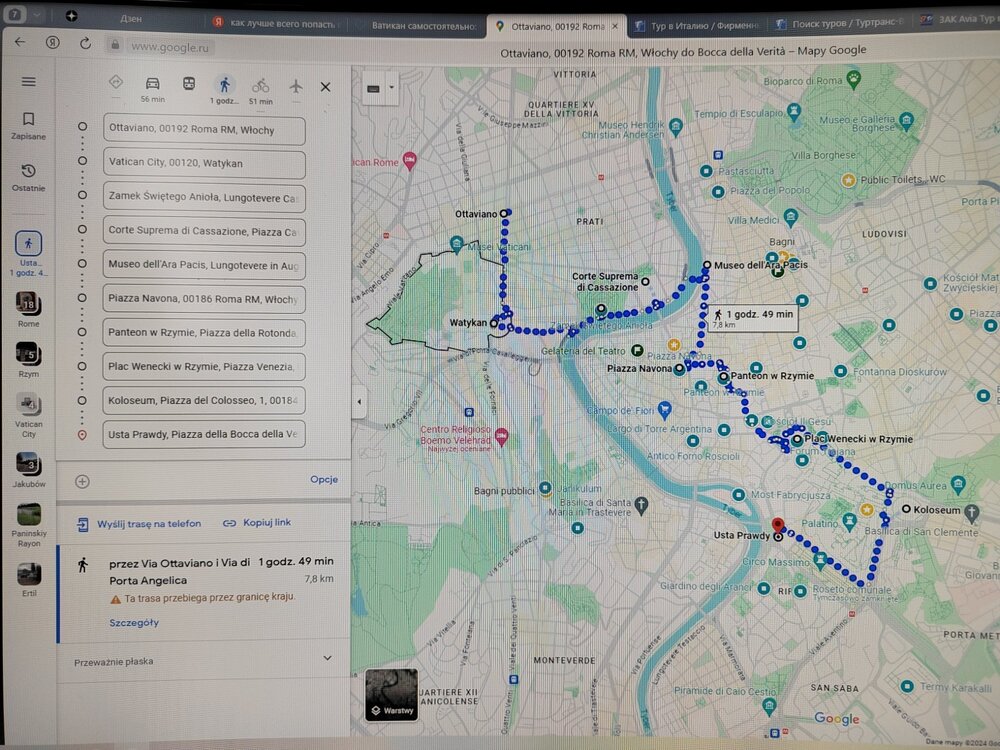Click the Museo e Galleria Borghese marker
Image resolution: width=1000 pixels, height=750 pixels.
906,120
